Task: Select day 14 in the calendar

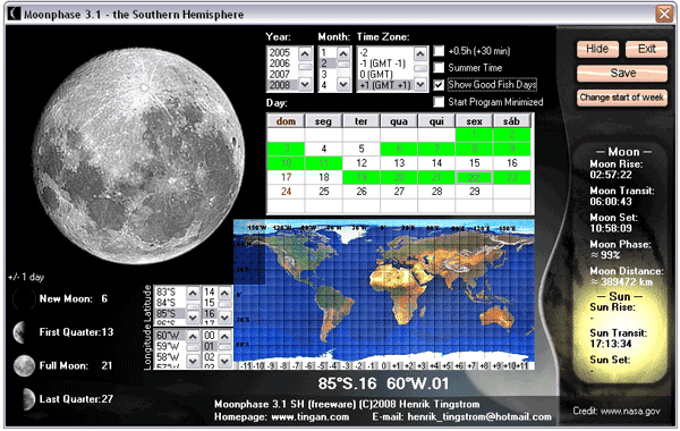Action: pyautogui.click(x=437, y=163)
